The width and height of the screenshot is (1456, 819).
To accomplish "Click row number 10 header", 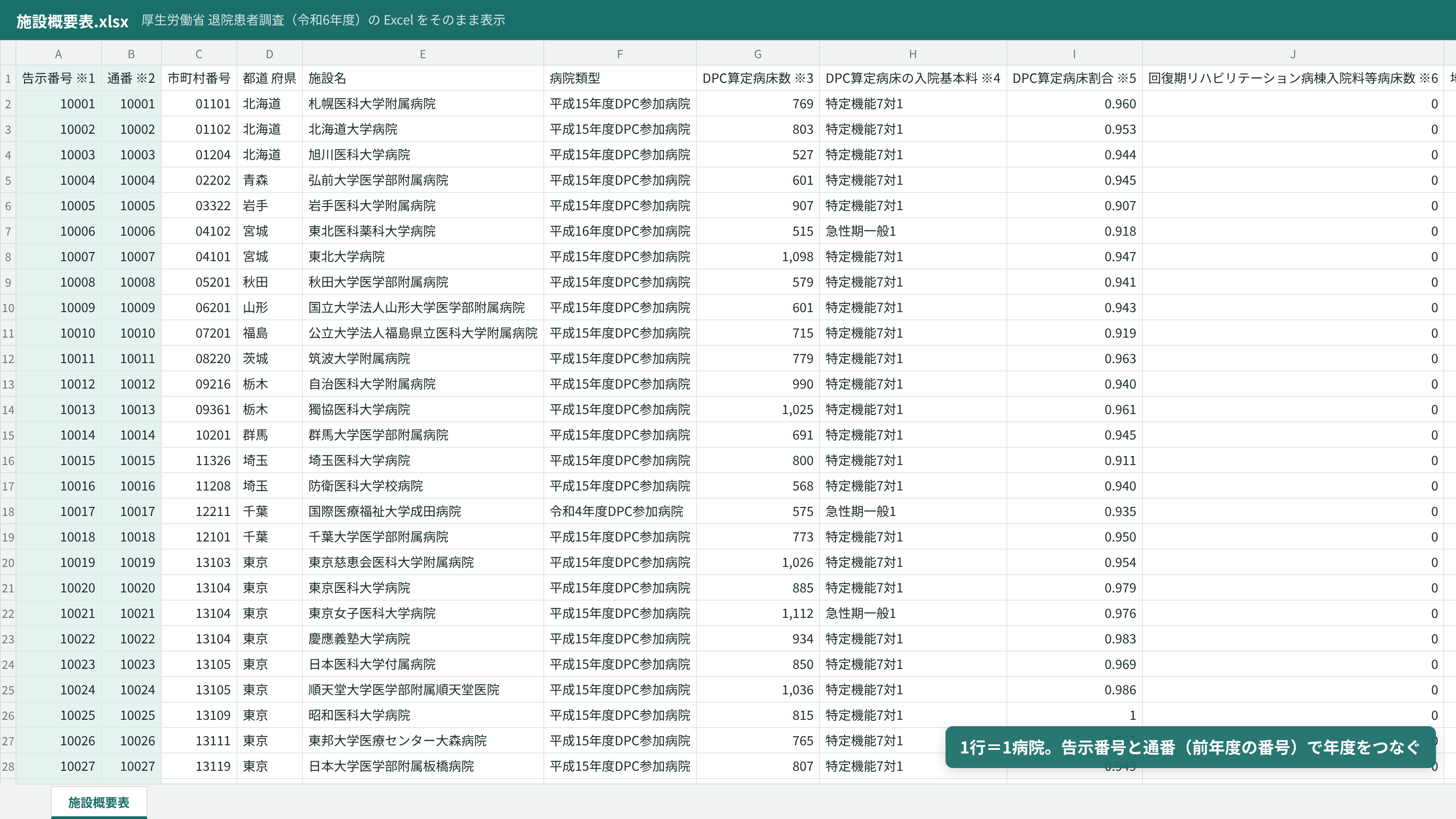I will point(8,308).
